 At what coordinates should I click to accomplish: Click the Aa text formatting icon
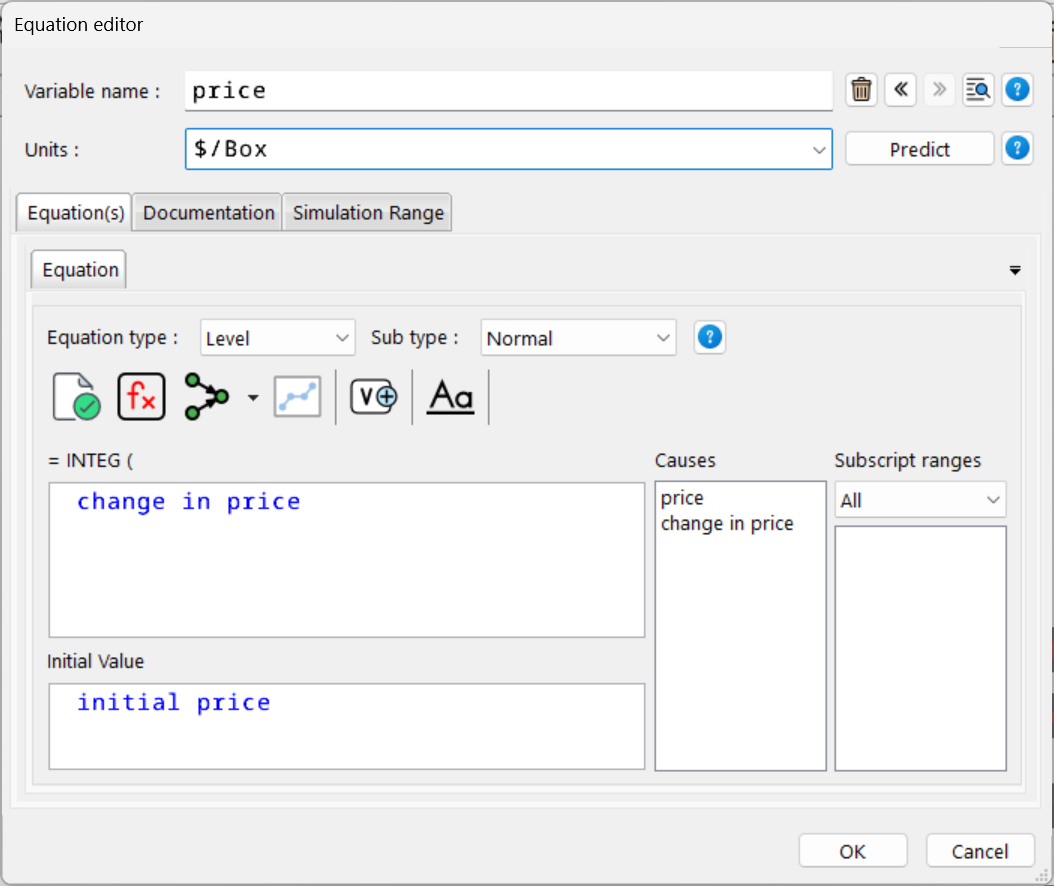point(450,396)
